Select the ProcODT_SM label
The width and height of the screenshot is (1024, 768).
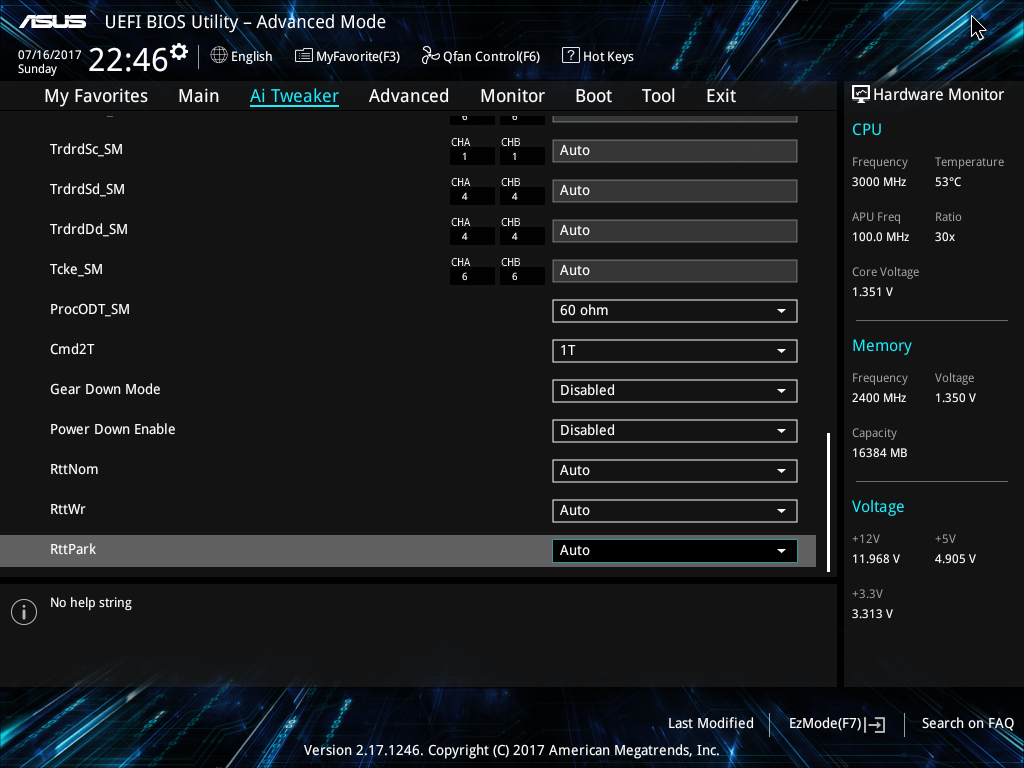coord(90,310)
